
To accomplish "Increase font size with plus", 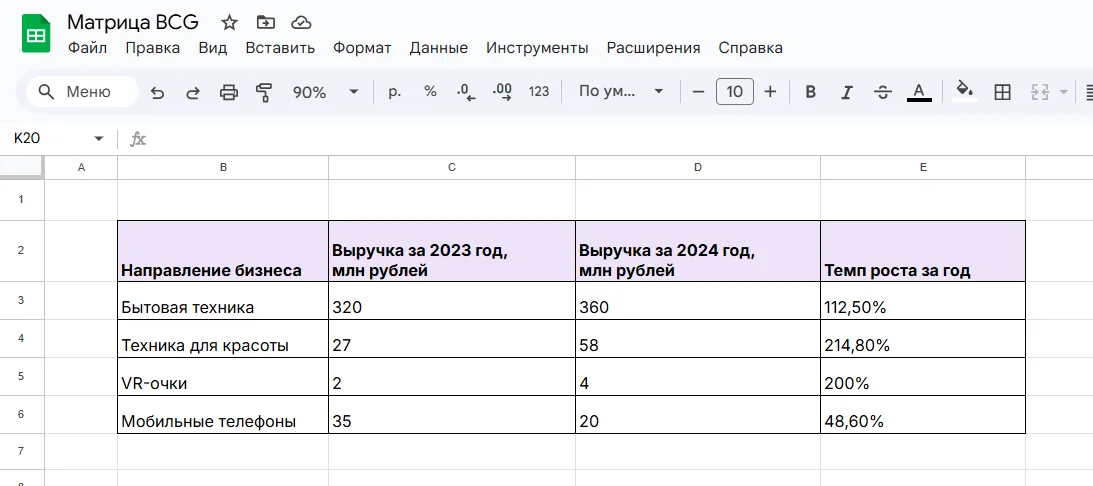I will coord(770,92).
